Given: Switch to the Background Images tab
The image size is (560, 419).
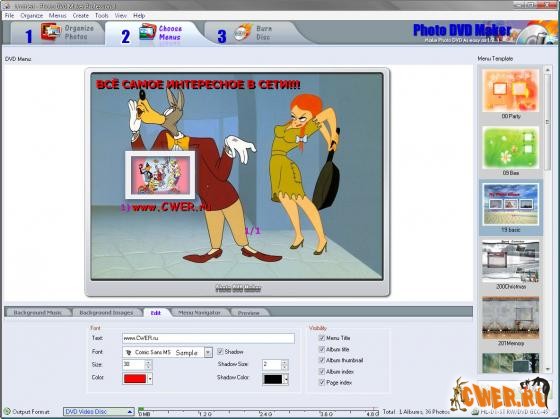Looking at the screenshot, I should pos(106,313).
